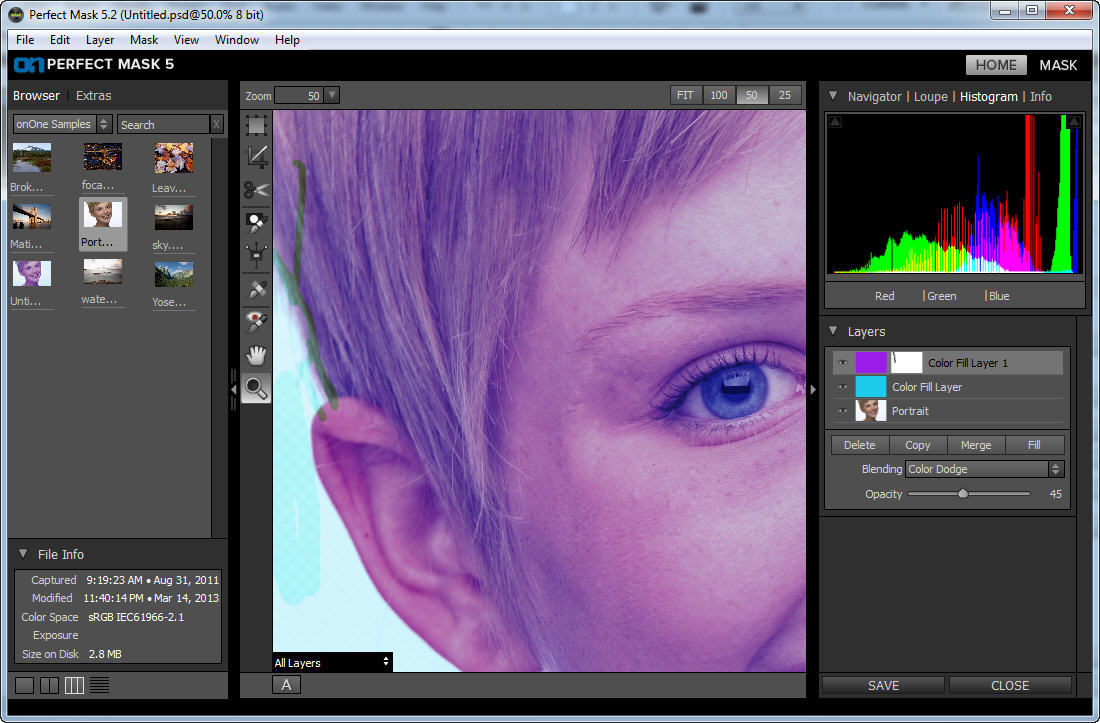
Task: Select the Zoom magnifier tool
Action: click(256, 388)
